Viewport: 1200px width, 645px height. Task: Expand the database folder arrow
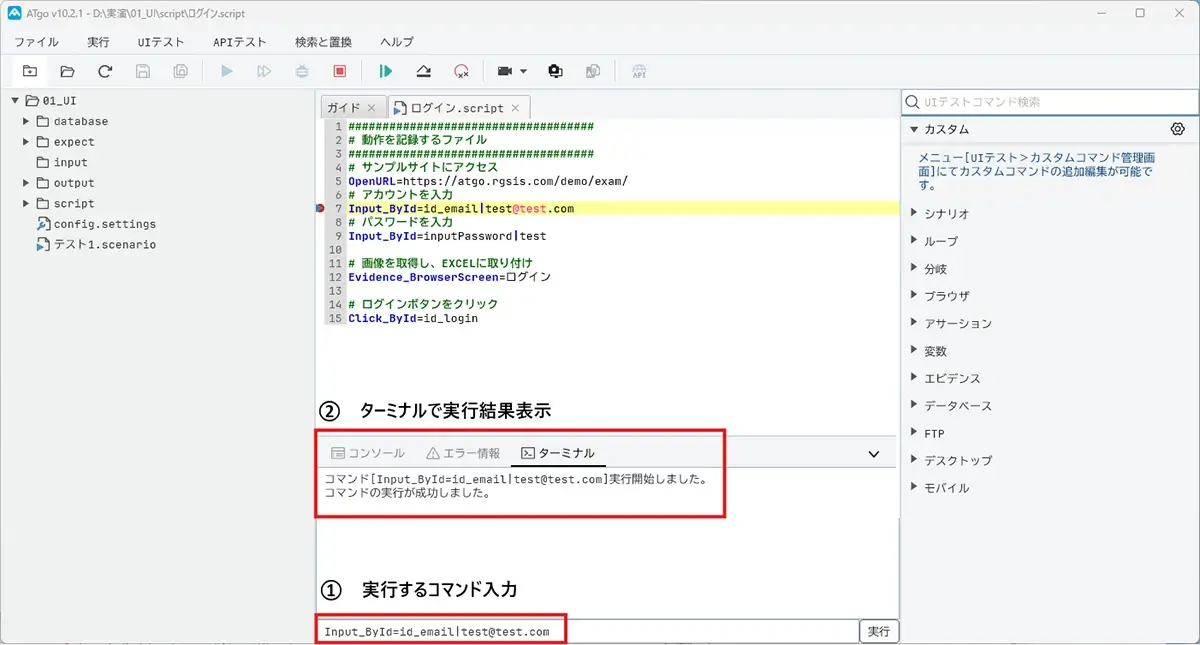[27, 121]
